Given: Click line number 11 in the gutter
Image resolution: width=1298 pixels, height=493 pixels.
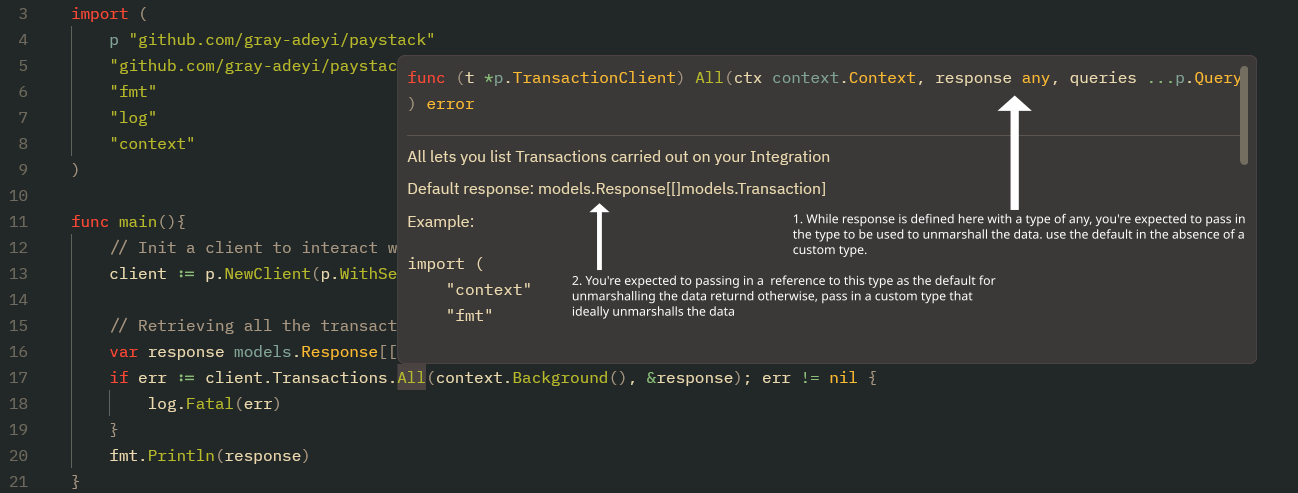Looking at the screenshot, I should pyautogui.click(x=18, y=222).
